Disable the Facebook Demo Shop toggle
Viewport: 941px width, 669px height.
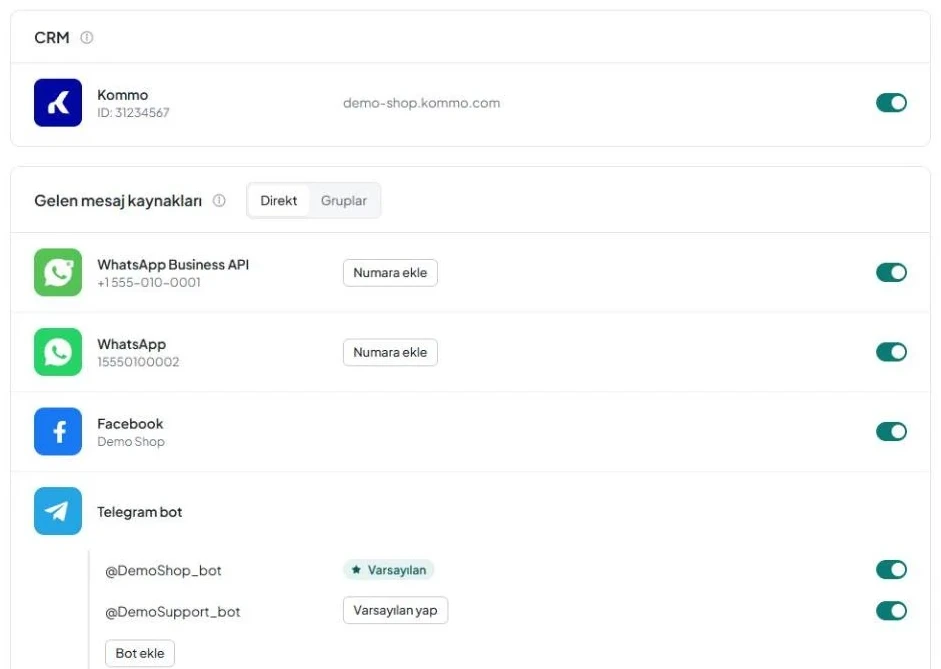coord(891,431)
